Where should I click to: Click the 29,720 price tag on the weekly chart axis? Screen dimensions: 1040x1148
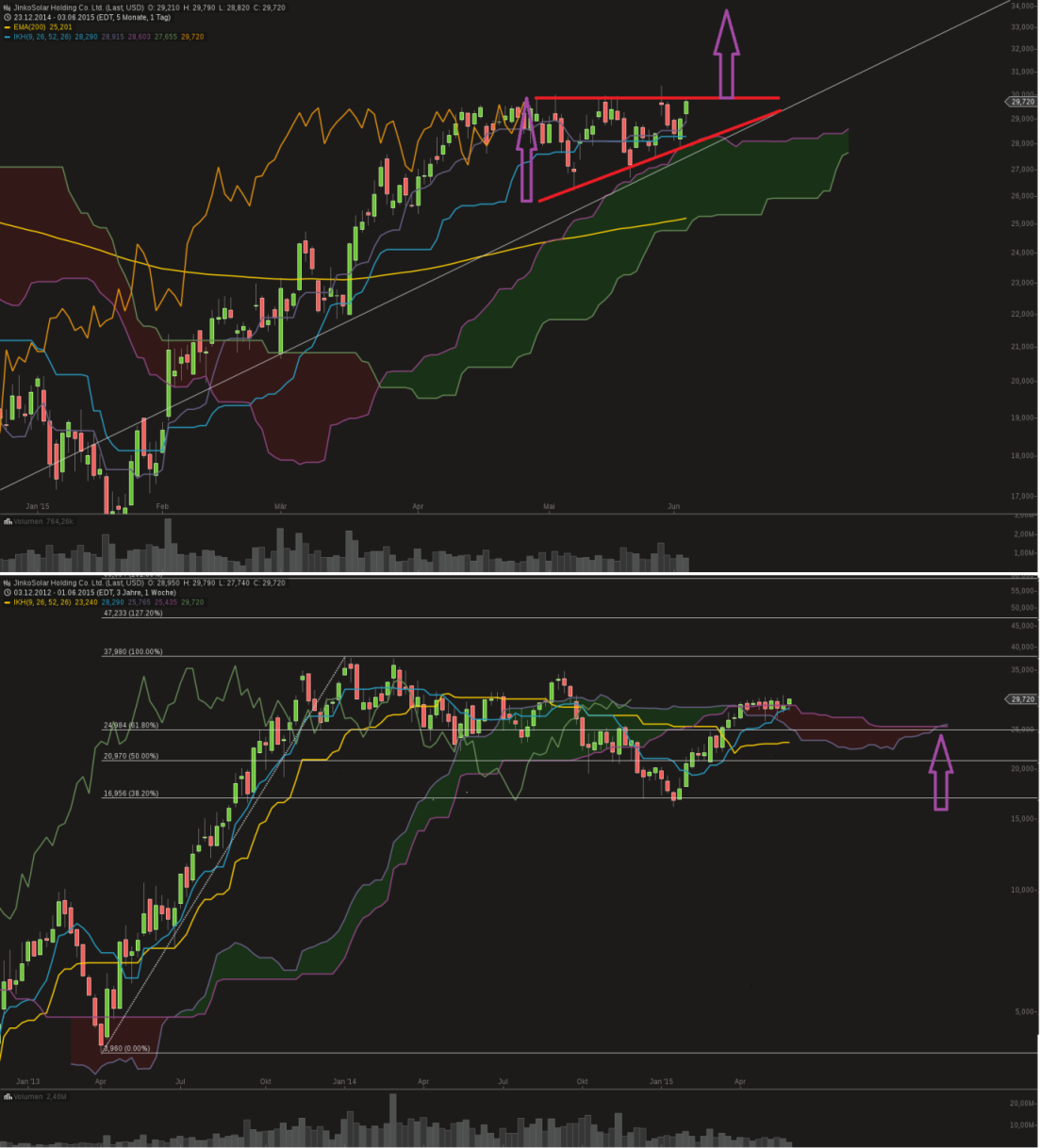(x=1021, y=699)
